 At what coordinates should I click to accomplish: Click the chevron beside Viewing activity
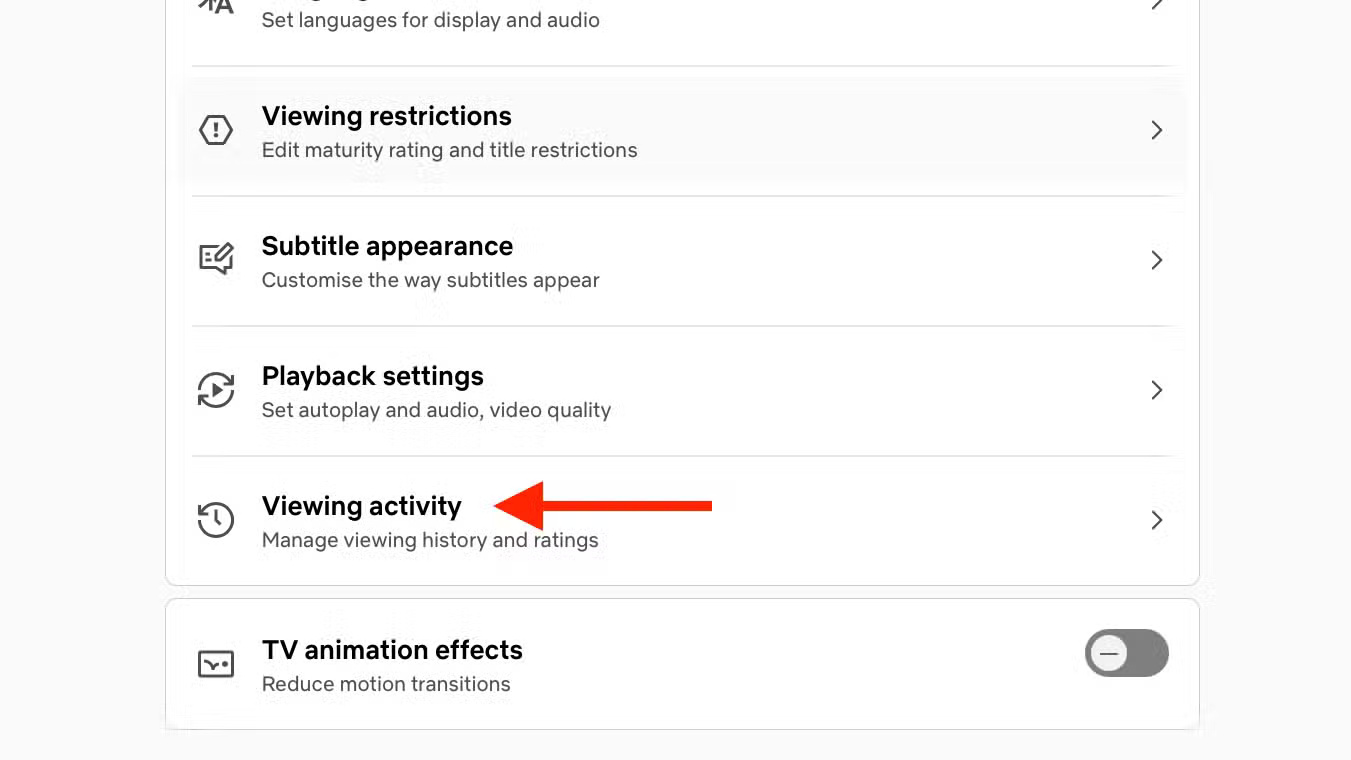[1156, 520]
